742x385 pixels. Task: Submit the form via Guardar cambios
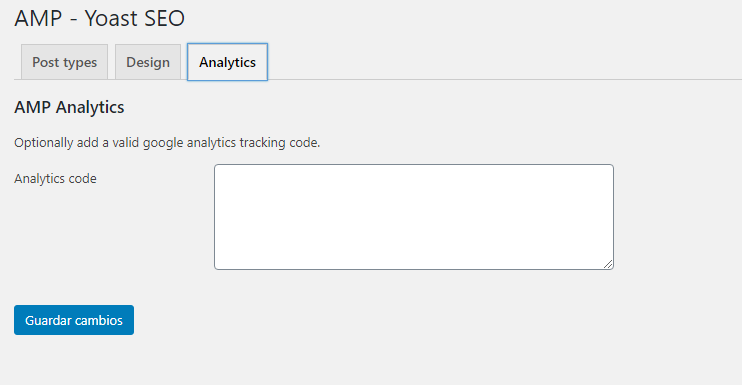click(x=74, y=320)
